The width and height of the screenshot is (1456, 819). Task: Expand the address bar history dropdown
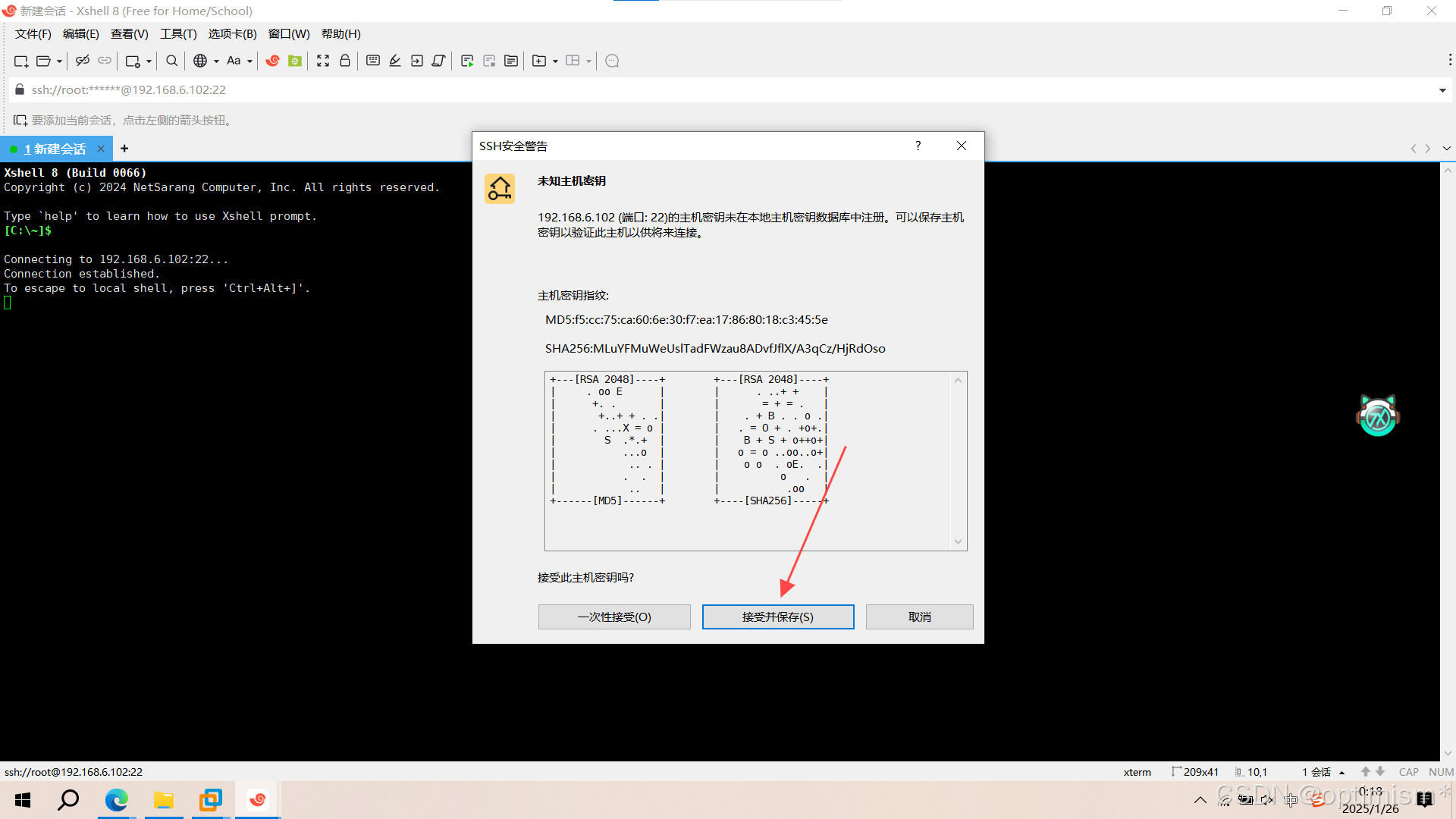[1442, 90]
